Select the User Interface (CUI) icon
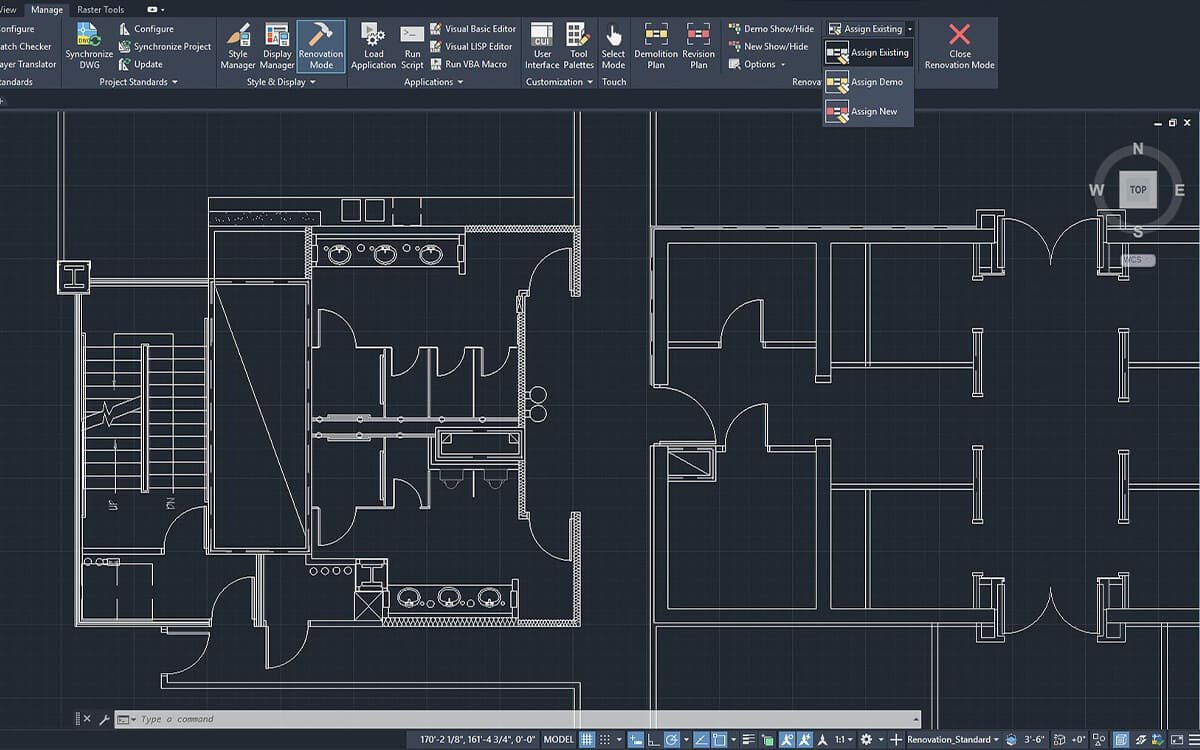This screenshot has height=750, width=1200. tap(541, 46)
